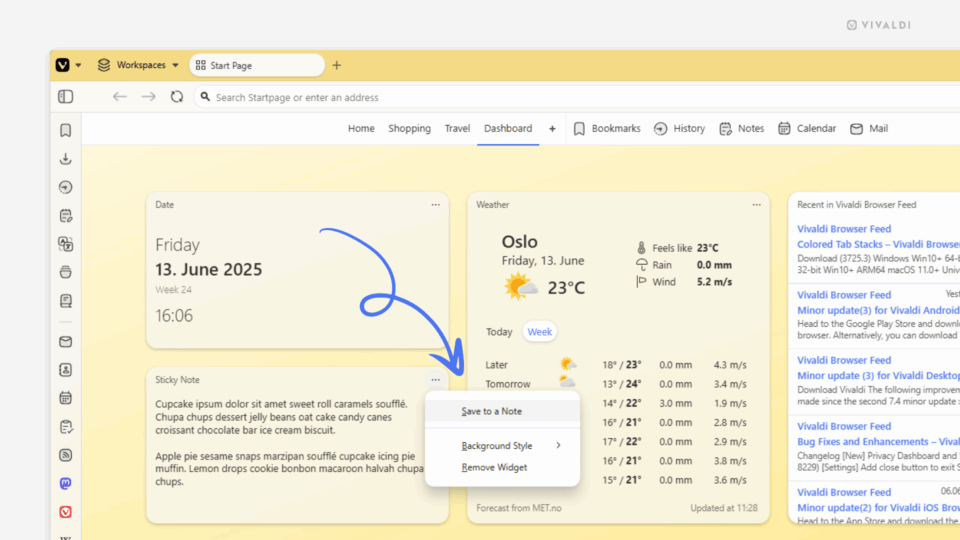Open the red Vivaldi web panel in sidebar
The width and height of the screenshot is (960, 540).
66,512
